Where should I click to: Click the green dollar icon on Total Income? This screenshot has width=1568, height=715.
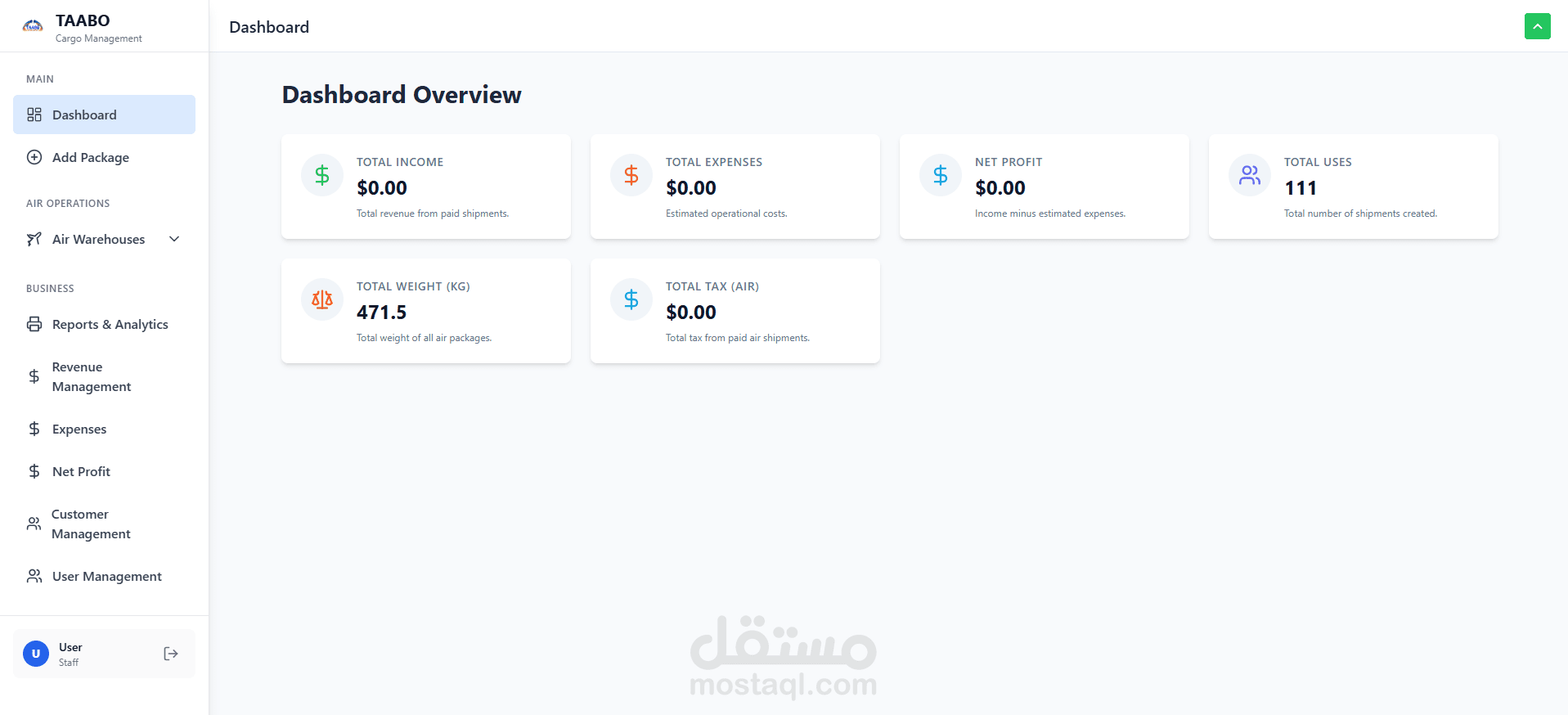322,175
